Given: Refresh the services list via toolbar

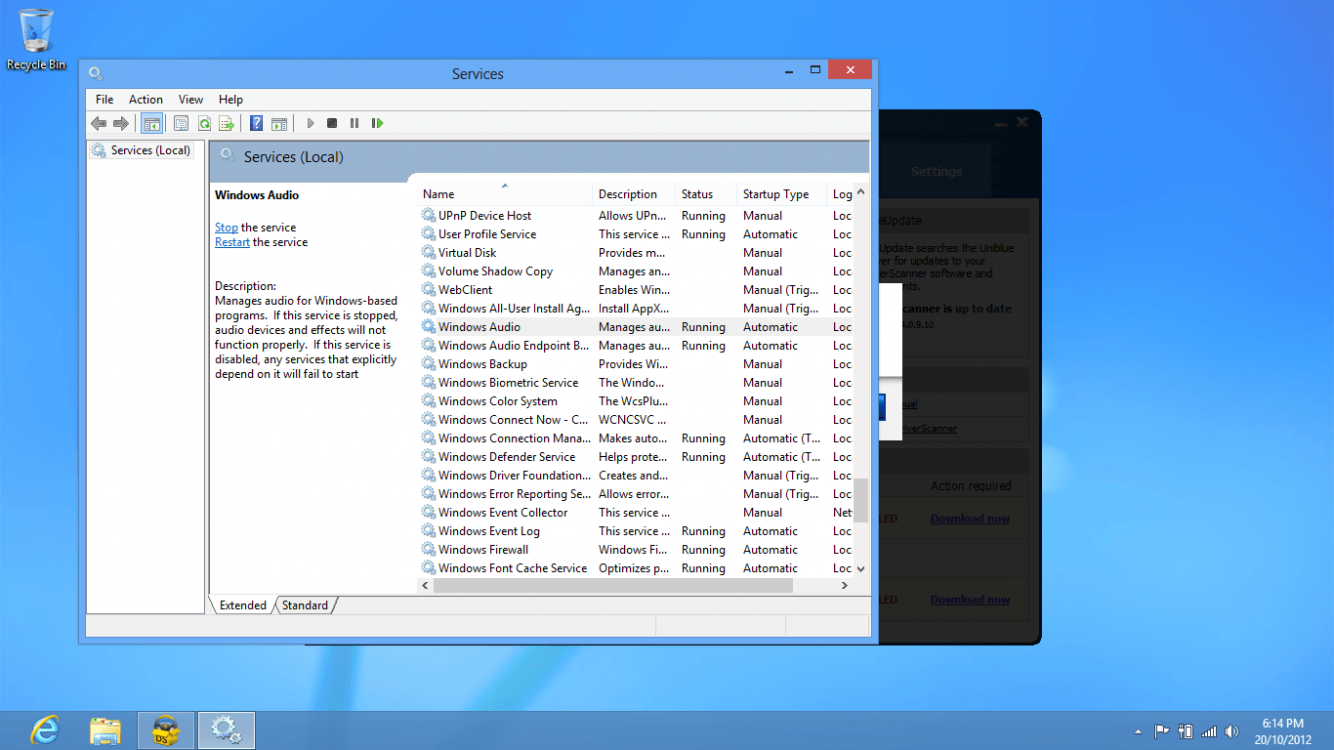Looking at the screenshot, I should coord(204,123).
